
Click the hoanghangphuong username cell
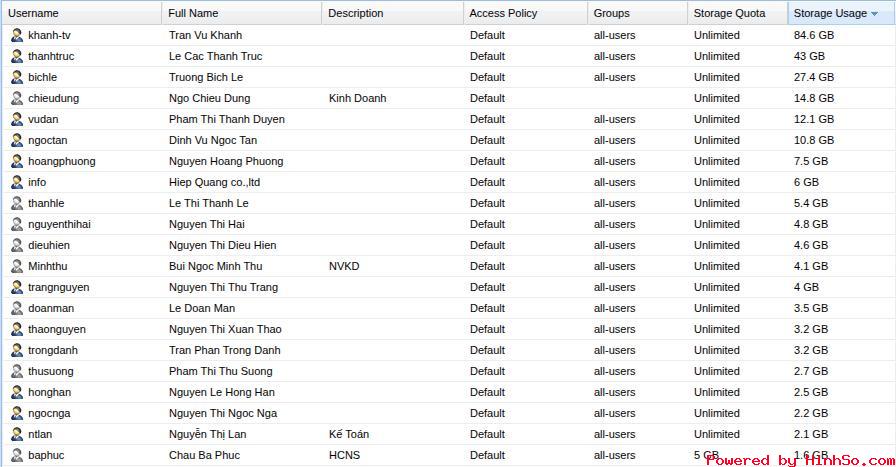(x=62, y=161)
